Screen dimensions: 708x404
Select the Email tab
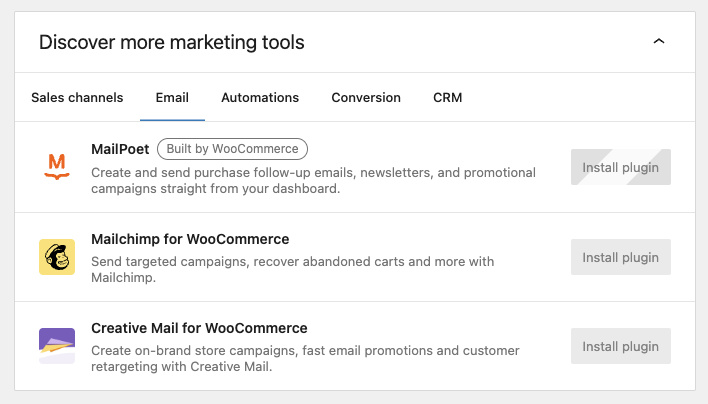pyautogui.click(x=172, y=98)
